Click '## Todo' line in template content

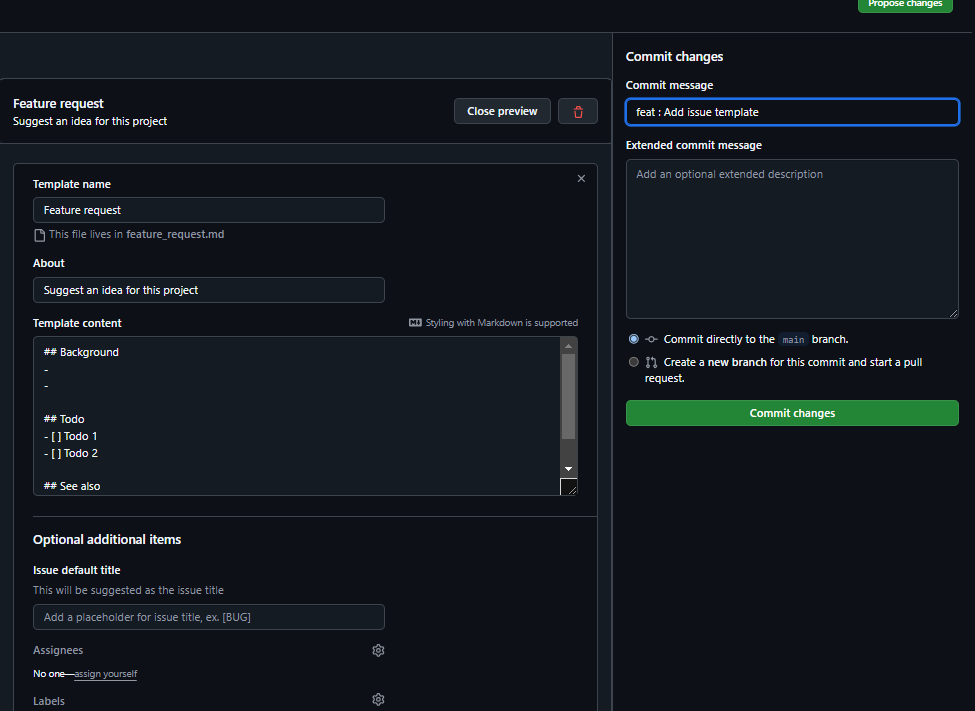pyautogui.click(x=64, y=419)
